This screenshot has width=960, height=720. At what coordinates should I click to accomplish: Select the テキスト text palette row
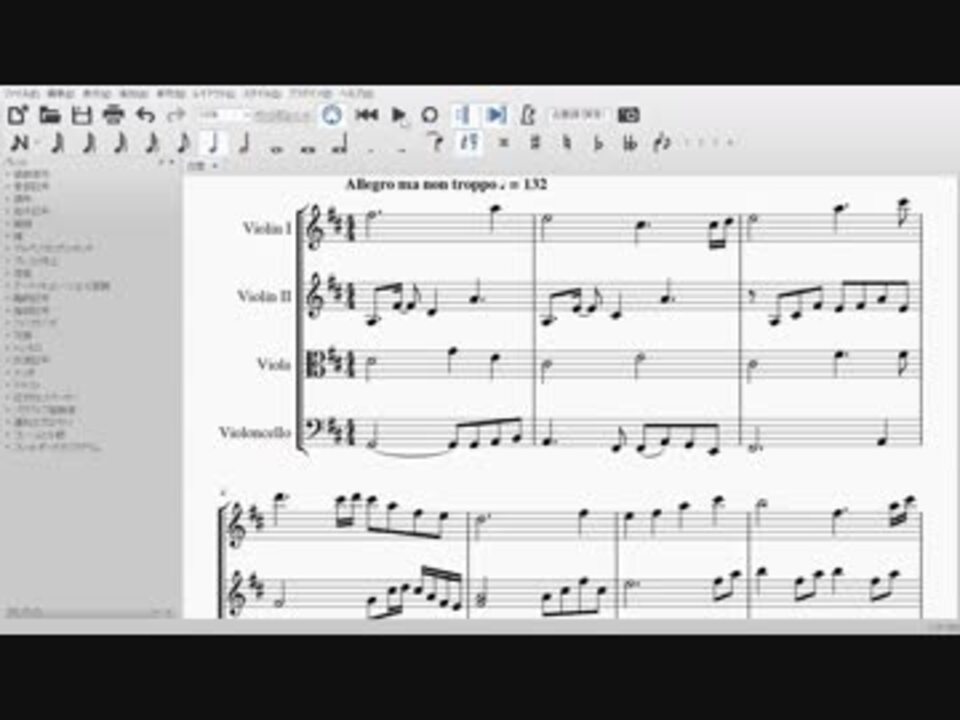pos(27,384)
